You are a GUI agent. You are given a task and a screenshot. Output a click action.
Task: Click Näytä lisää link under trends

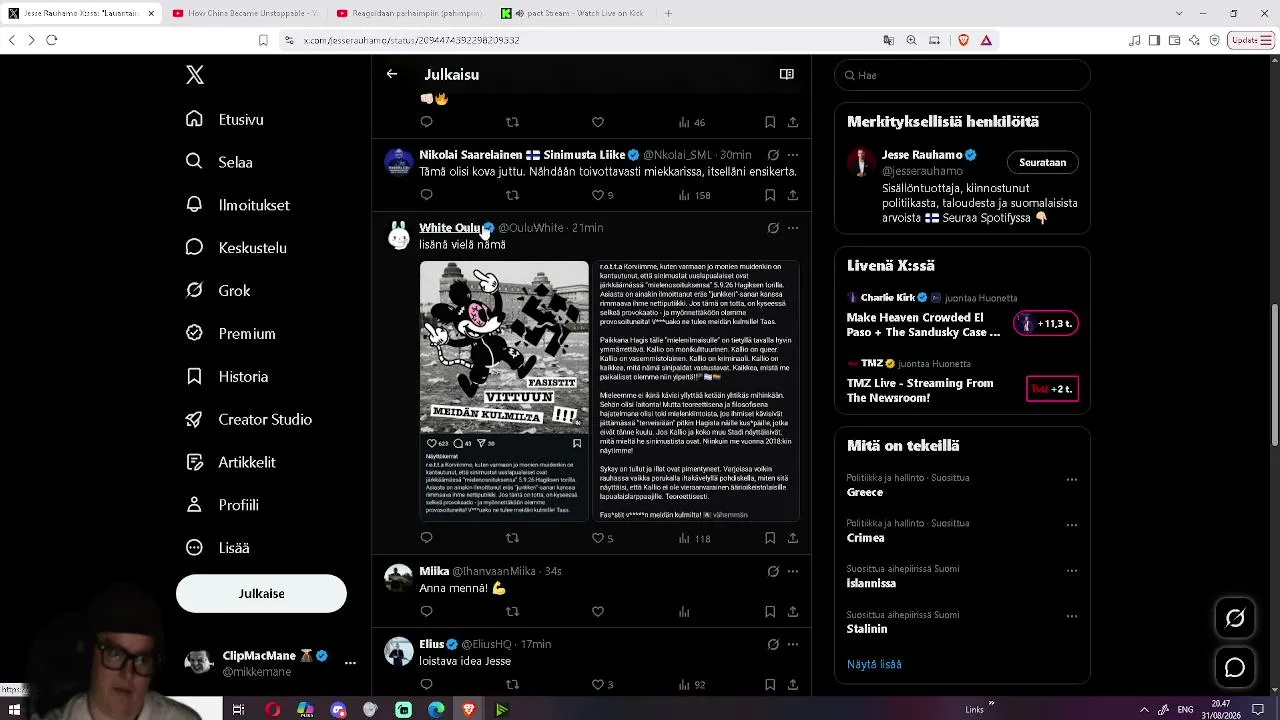coord(874,664)
